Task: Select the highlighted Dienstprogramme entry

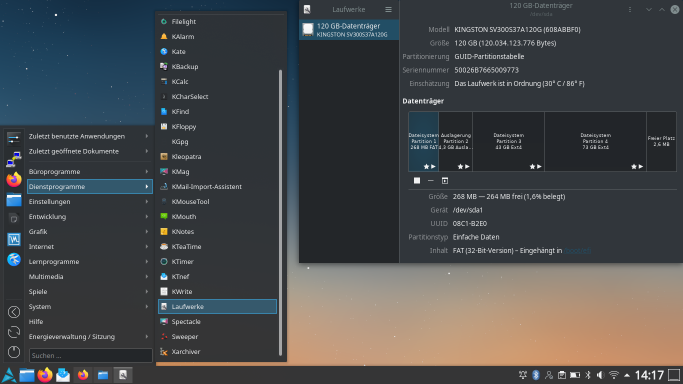Action: [x=90, y=187]
